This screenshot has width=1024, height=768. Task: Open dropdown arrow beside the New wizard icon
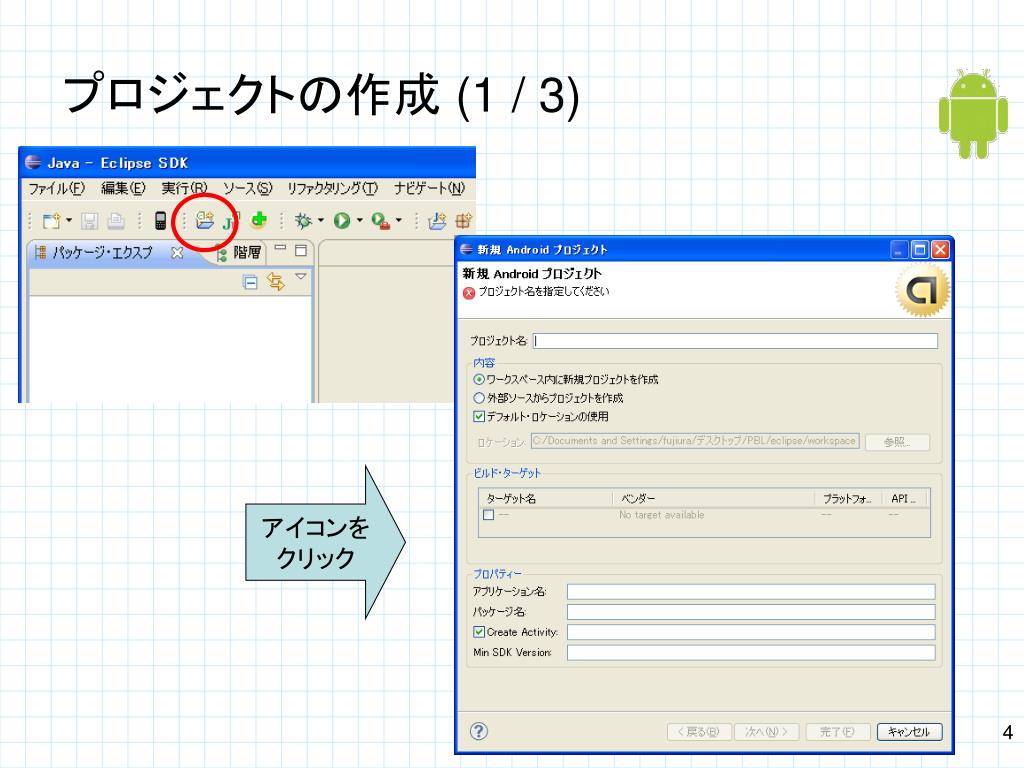click(69, 221)
